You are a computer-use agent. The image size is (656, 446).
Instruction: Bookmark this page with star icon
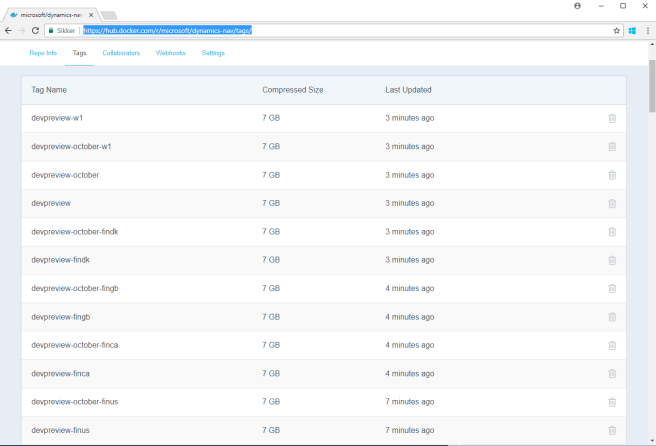click(617, 31)
